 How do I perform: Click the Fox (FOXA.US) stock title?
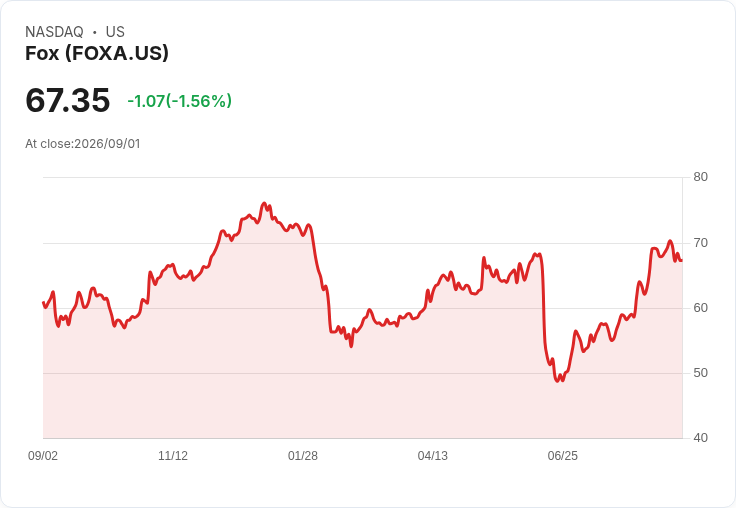[x=97, y=53]
